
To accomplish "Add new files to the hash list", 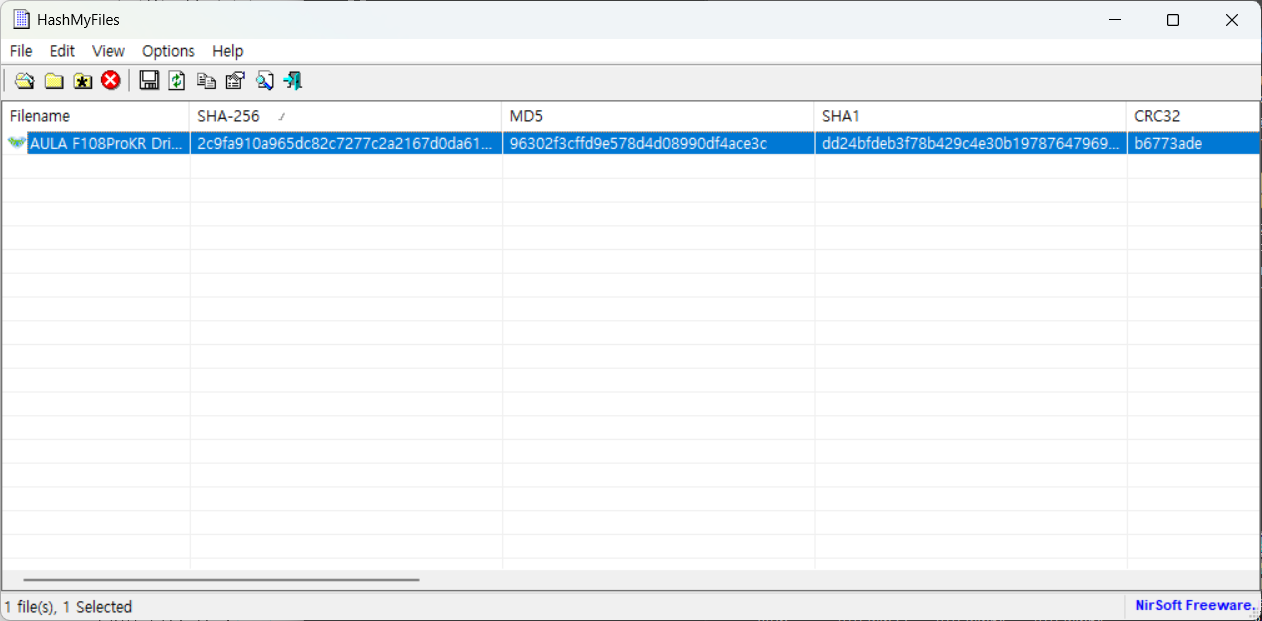I will [24, 80].
